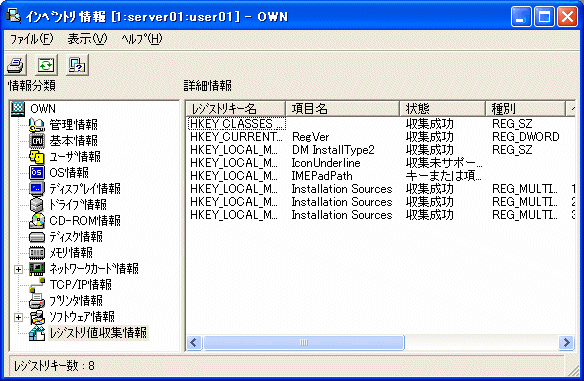Open the ファイル(F) menu

(x=31, y=39)
